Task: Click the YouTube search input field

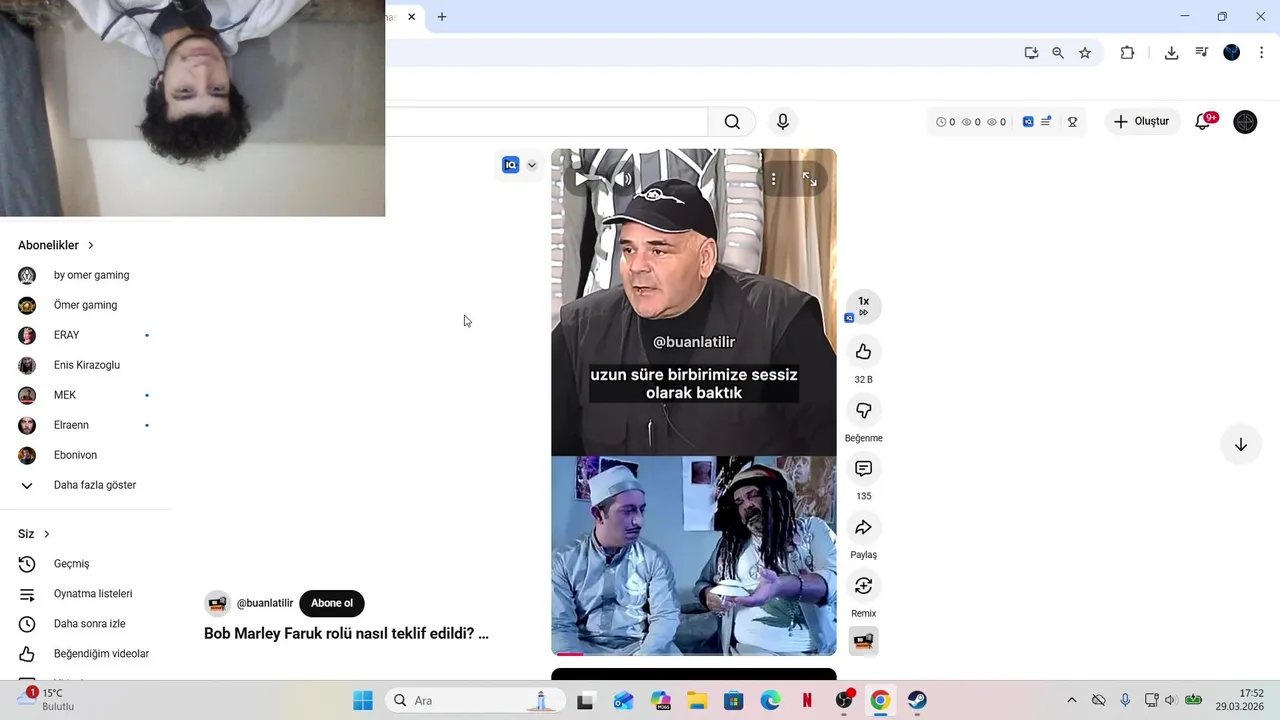Action: [546, 122]
